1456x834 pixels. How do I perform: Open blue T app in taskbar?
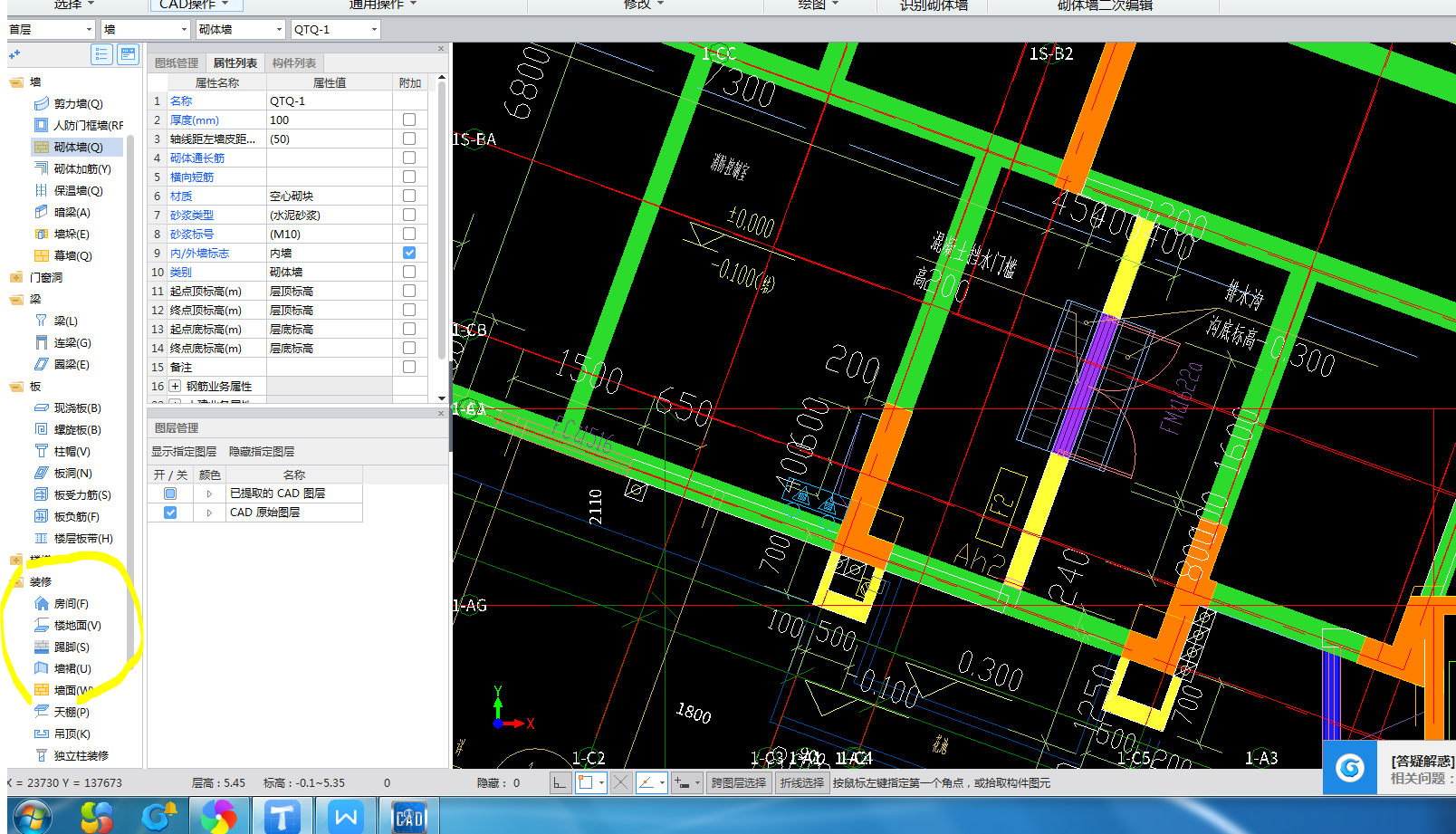coord(283,817)
